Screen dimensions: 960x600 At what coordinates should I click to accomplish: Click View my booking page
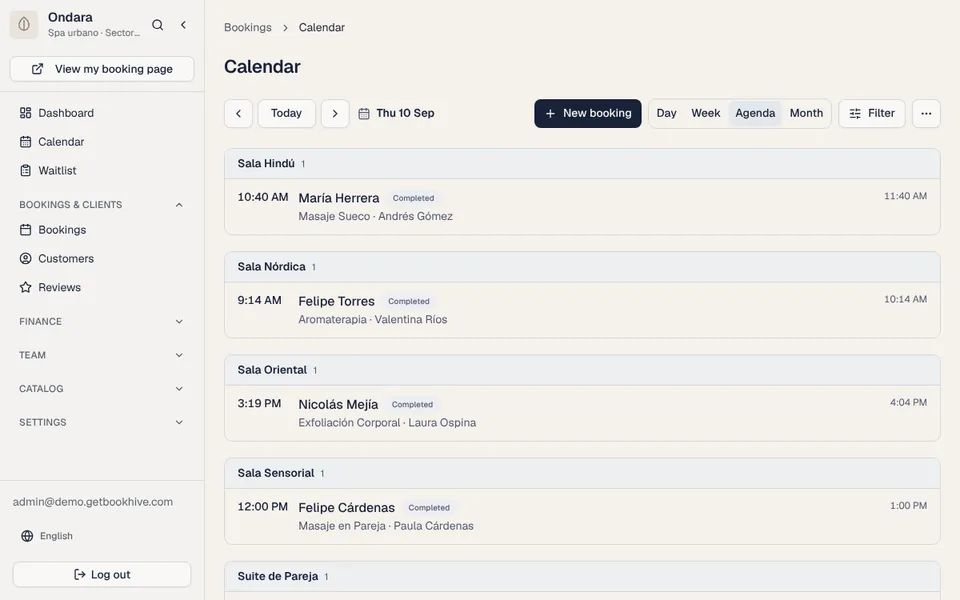(x=102, y=69)
